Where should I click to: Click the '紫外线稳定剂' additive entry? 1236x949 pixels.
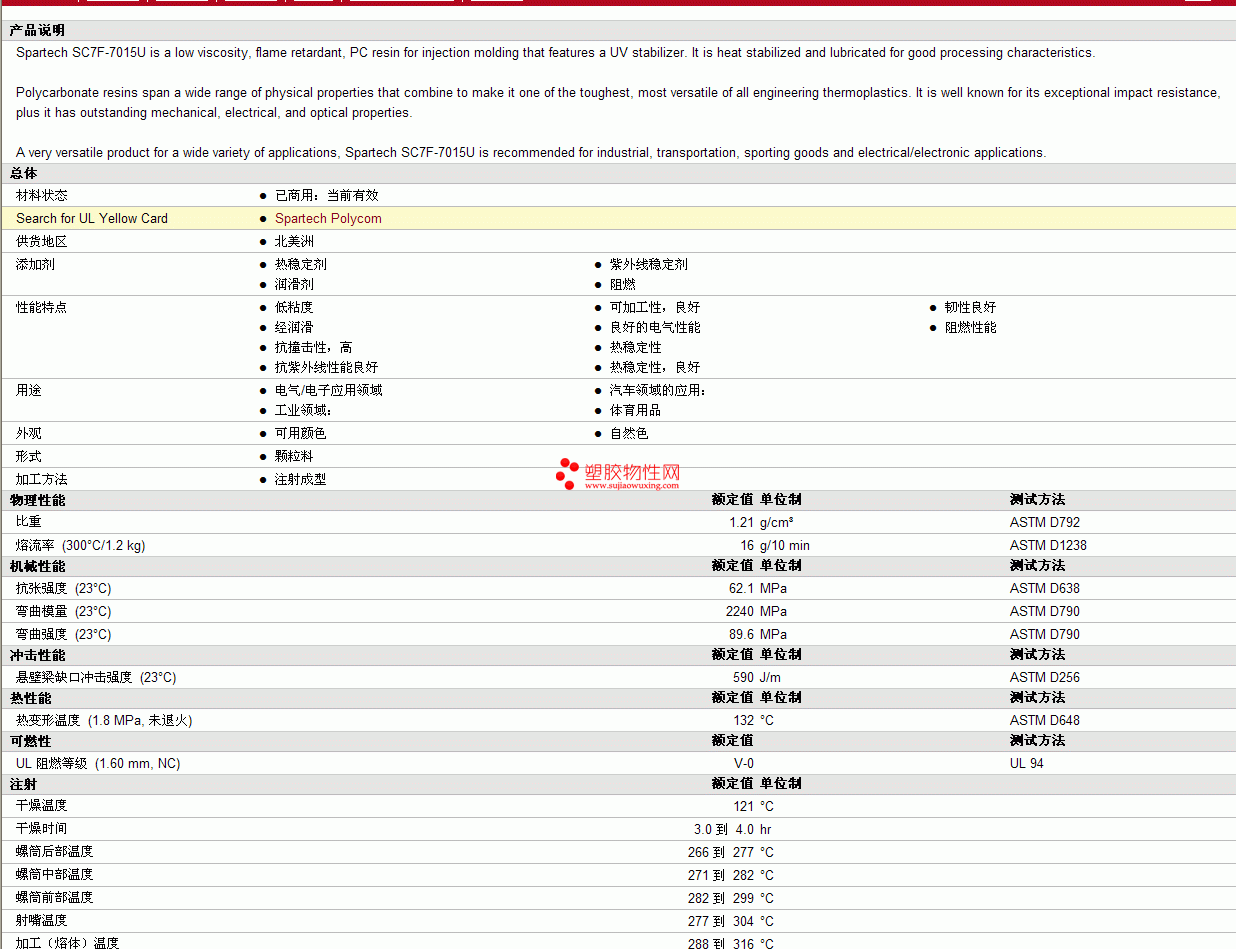(649, 264)
